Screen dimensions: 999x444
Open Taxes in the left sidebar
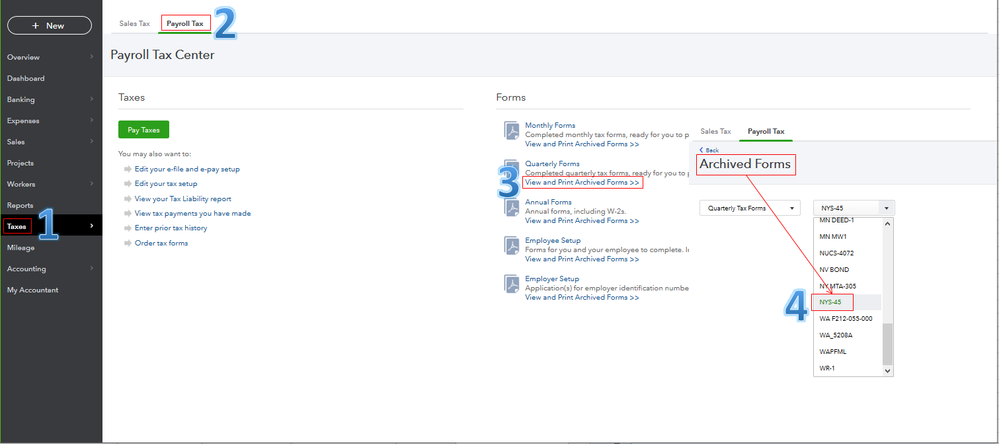[18, 227]
